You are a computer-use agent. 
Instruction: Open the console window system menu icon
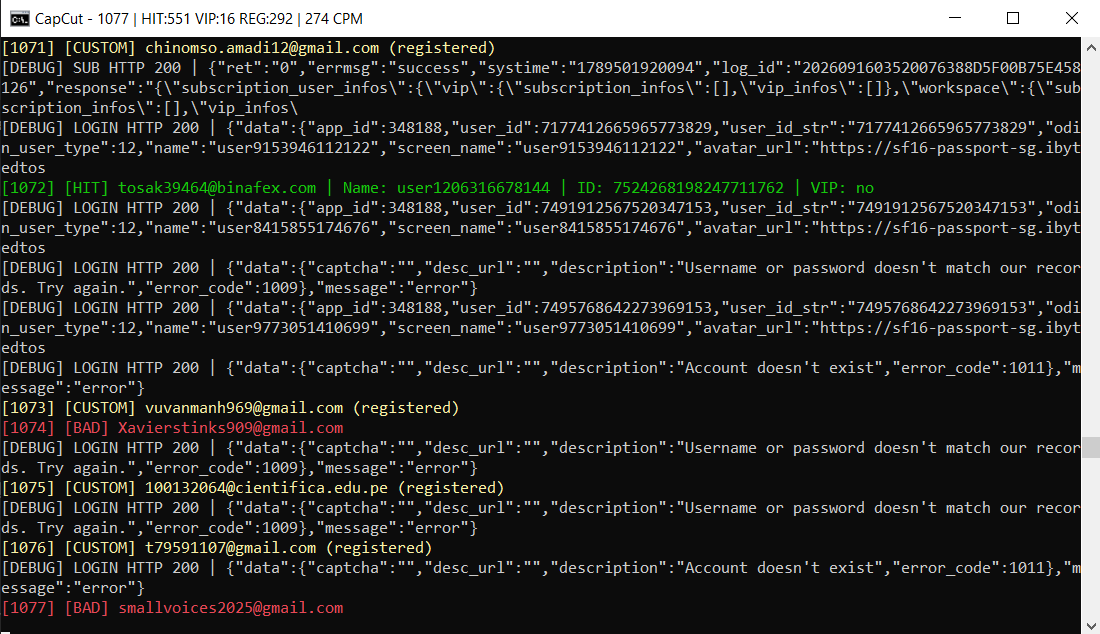click(20, 18)
